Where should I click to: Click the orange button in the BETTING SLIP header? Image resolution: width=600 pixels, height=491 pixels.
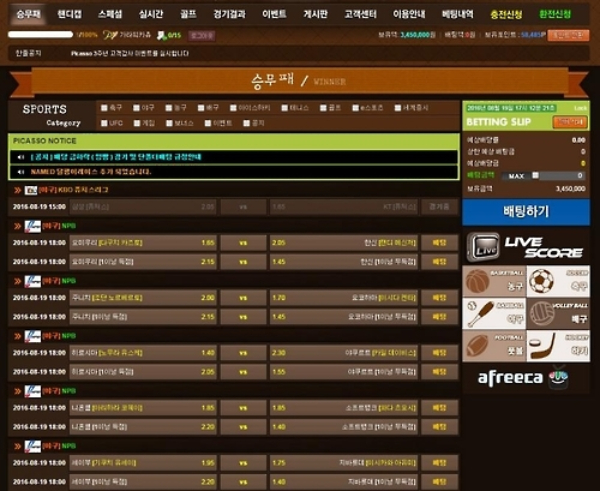pos(570,122)
